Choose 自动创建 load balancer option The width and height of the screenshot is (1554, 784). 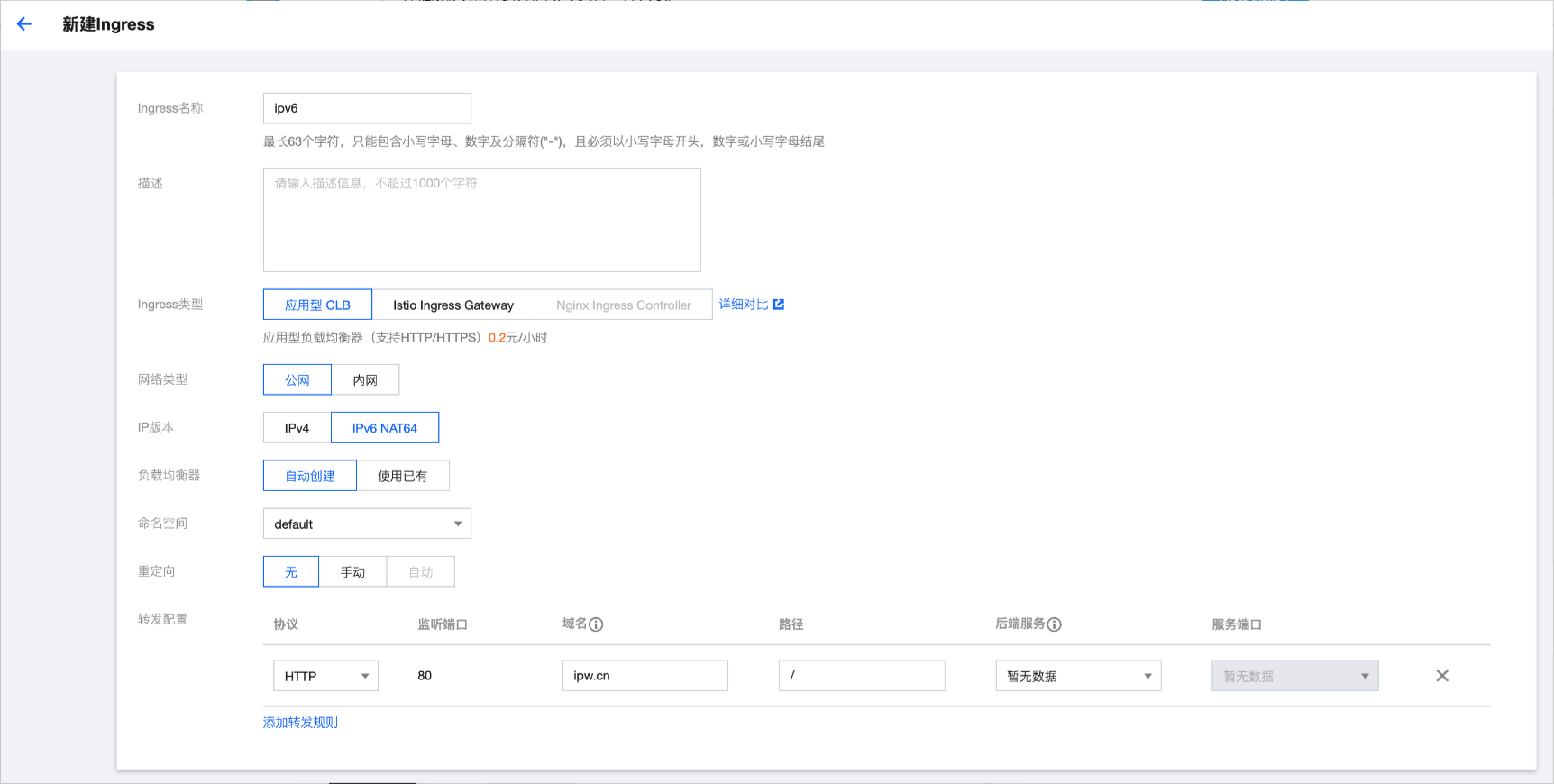pyautogui.click(x=310, y=475)
